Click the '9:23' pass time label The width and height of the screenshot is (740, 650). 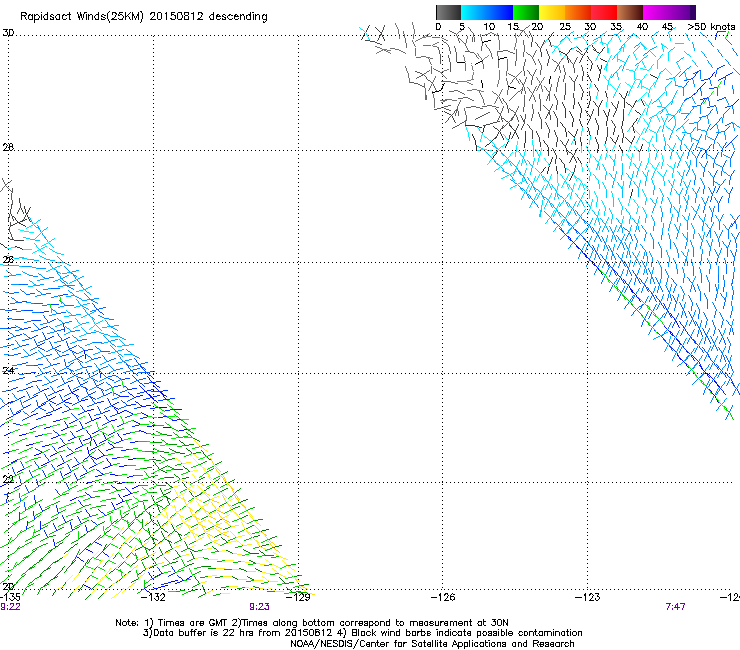tap(260, 607)
